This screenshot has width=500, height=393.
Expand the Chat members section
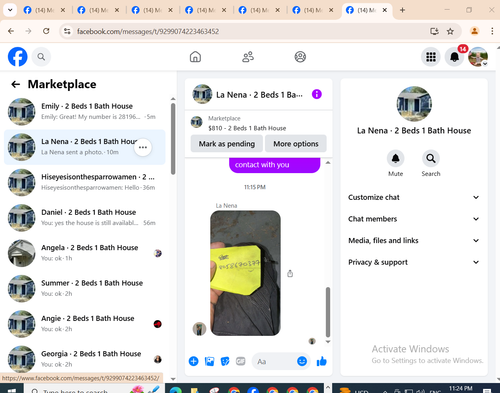pos(413,219)
